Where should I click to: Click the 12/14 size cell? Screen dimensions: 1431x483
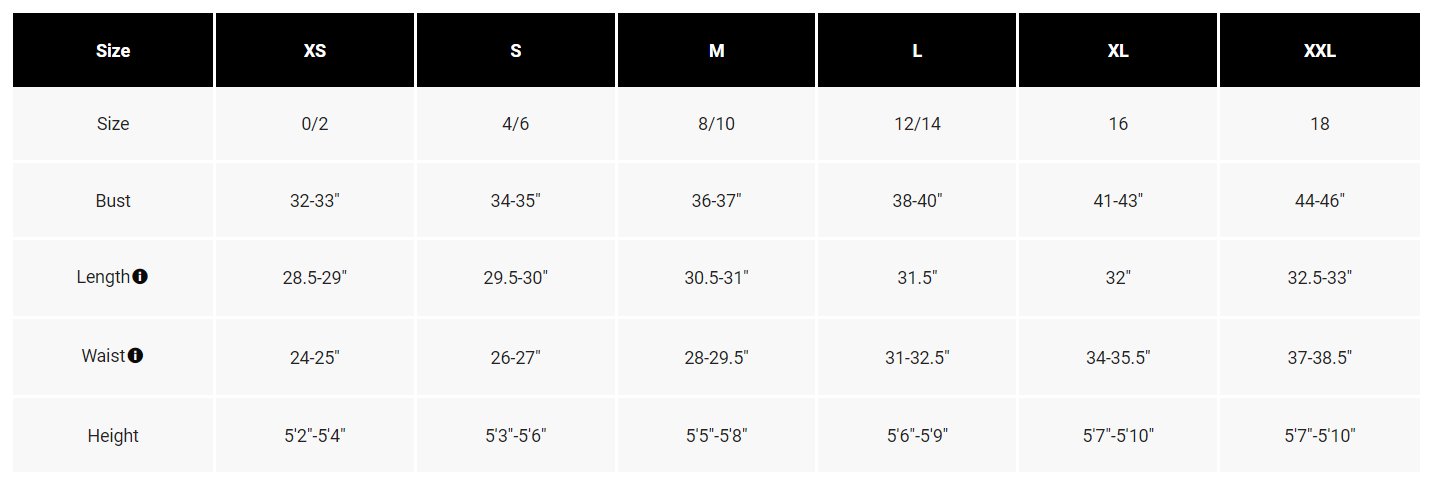coord(917,124)
